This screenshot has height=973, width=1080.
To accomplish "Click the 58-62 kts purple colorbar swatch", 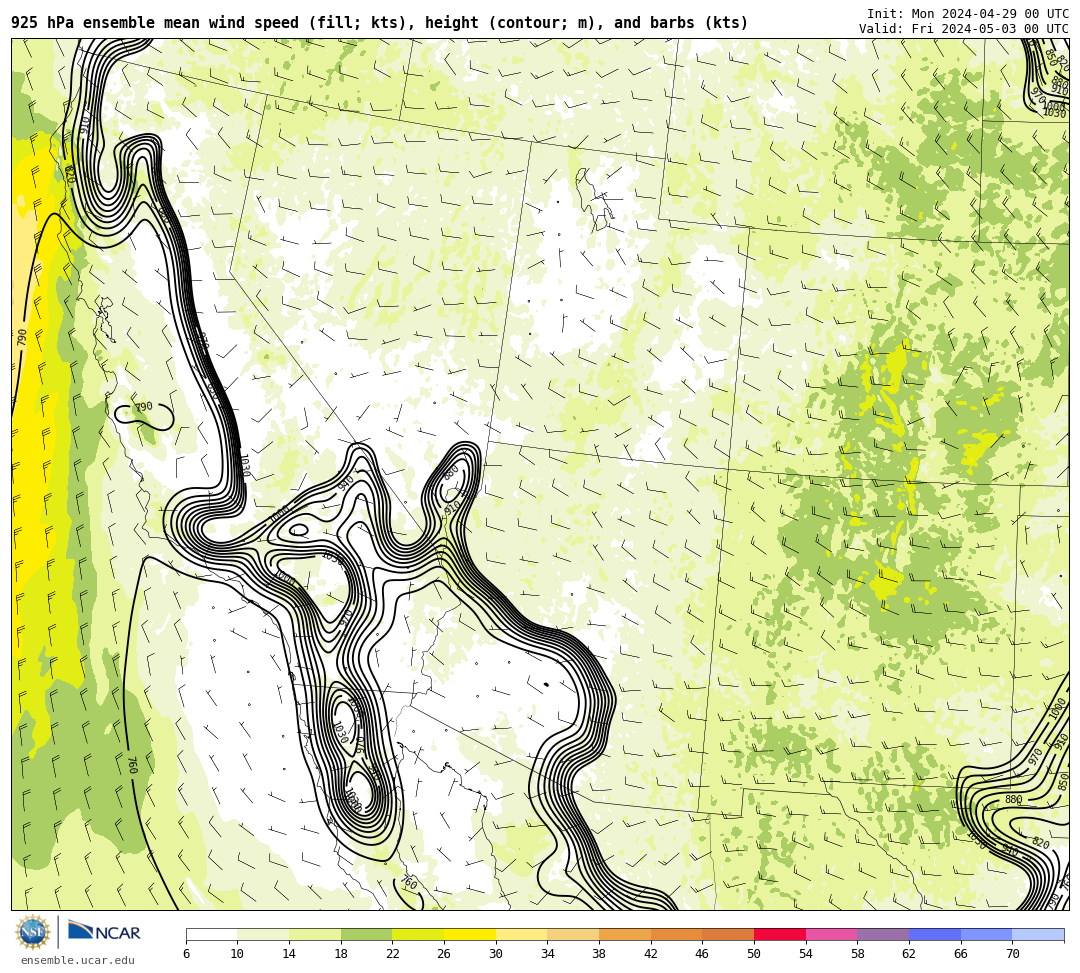I will click(883, 934).
